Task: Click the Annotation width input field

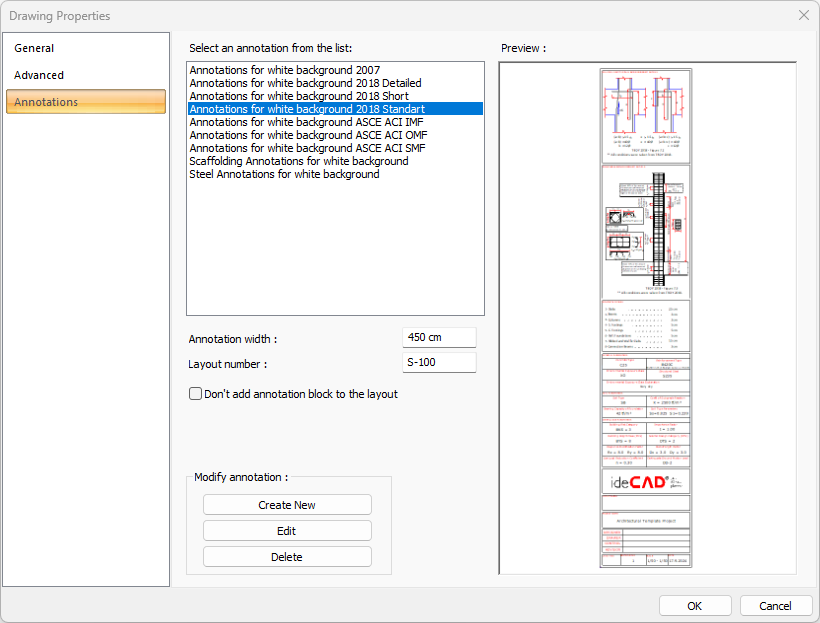Action: click(439, 338)
